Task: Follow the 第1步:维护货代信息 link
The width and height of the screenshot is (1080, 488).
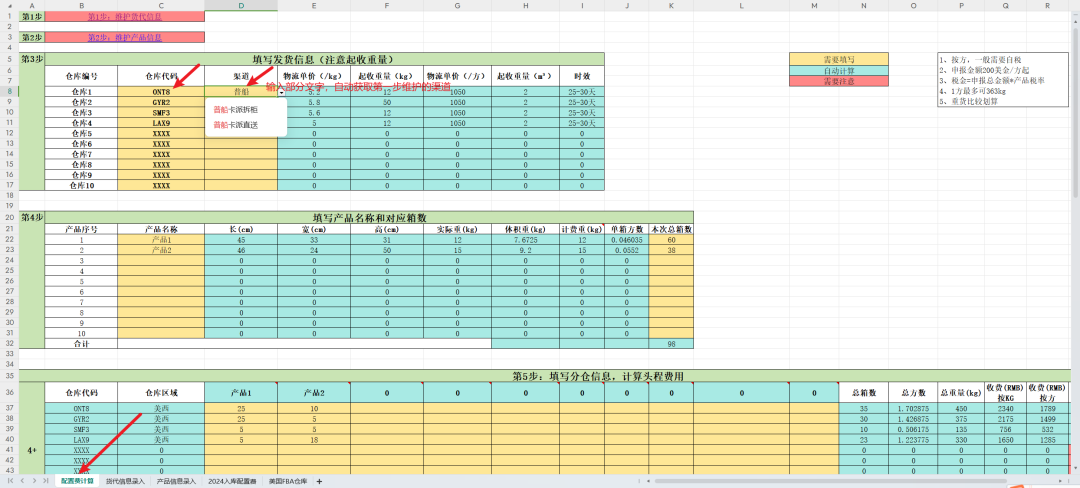Action: click(125, 16)
